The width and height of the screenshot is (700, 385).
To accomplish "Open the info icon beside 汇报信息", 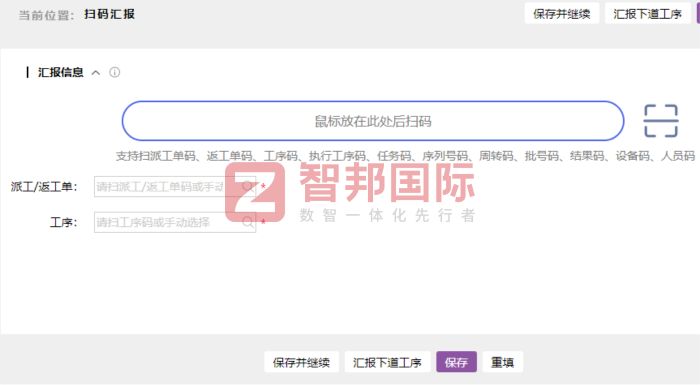I will 115,72.
